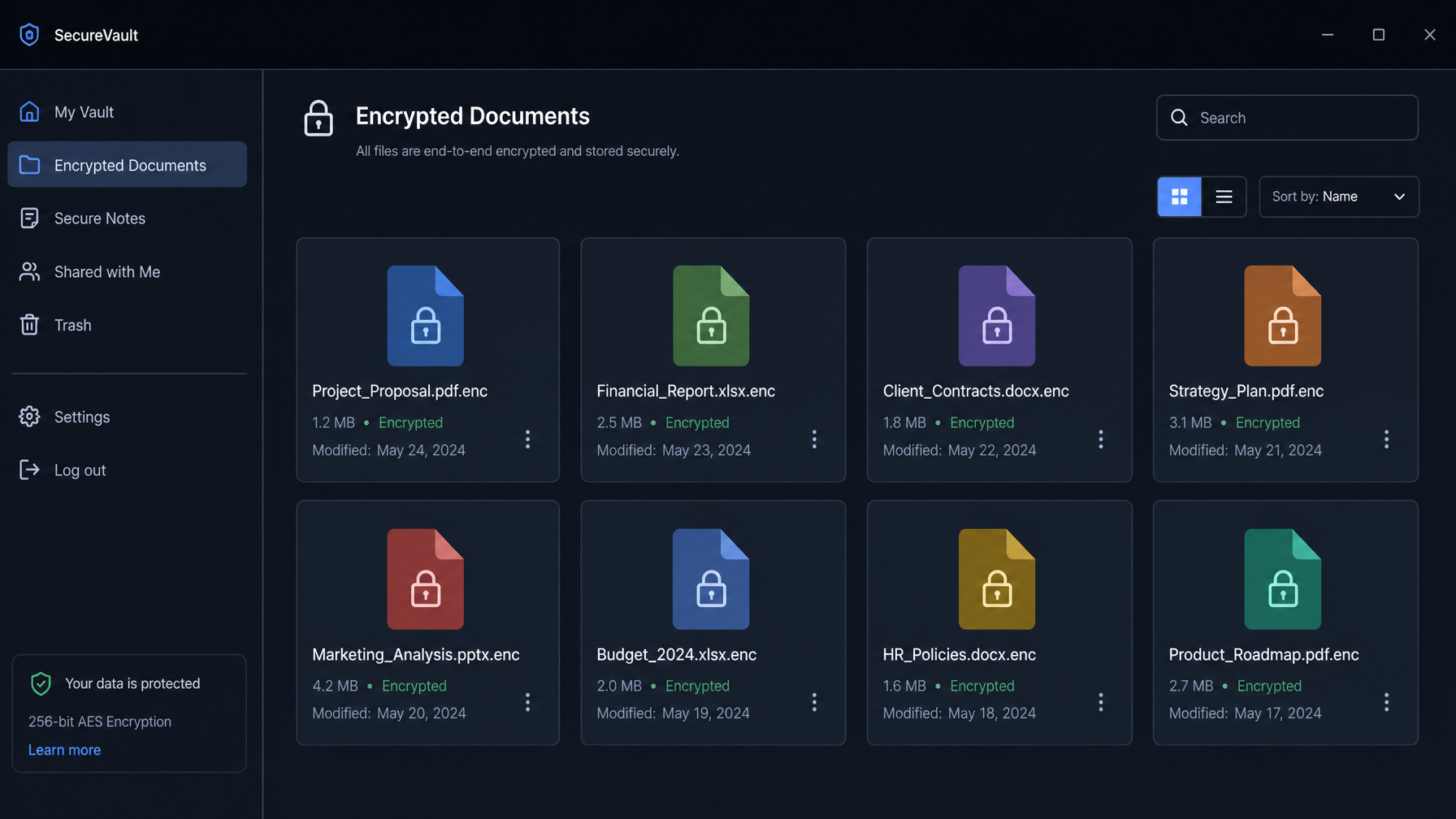1456x819 pixels.
Task: Open the Financial_Report.xlsx.enc file icon
Action: [x=711, y=315]
